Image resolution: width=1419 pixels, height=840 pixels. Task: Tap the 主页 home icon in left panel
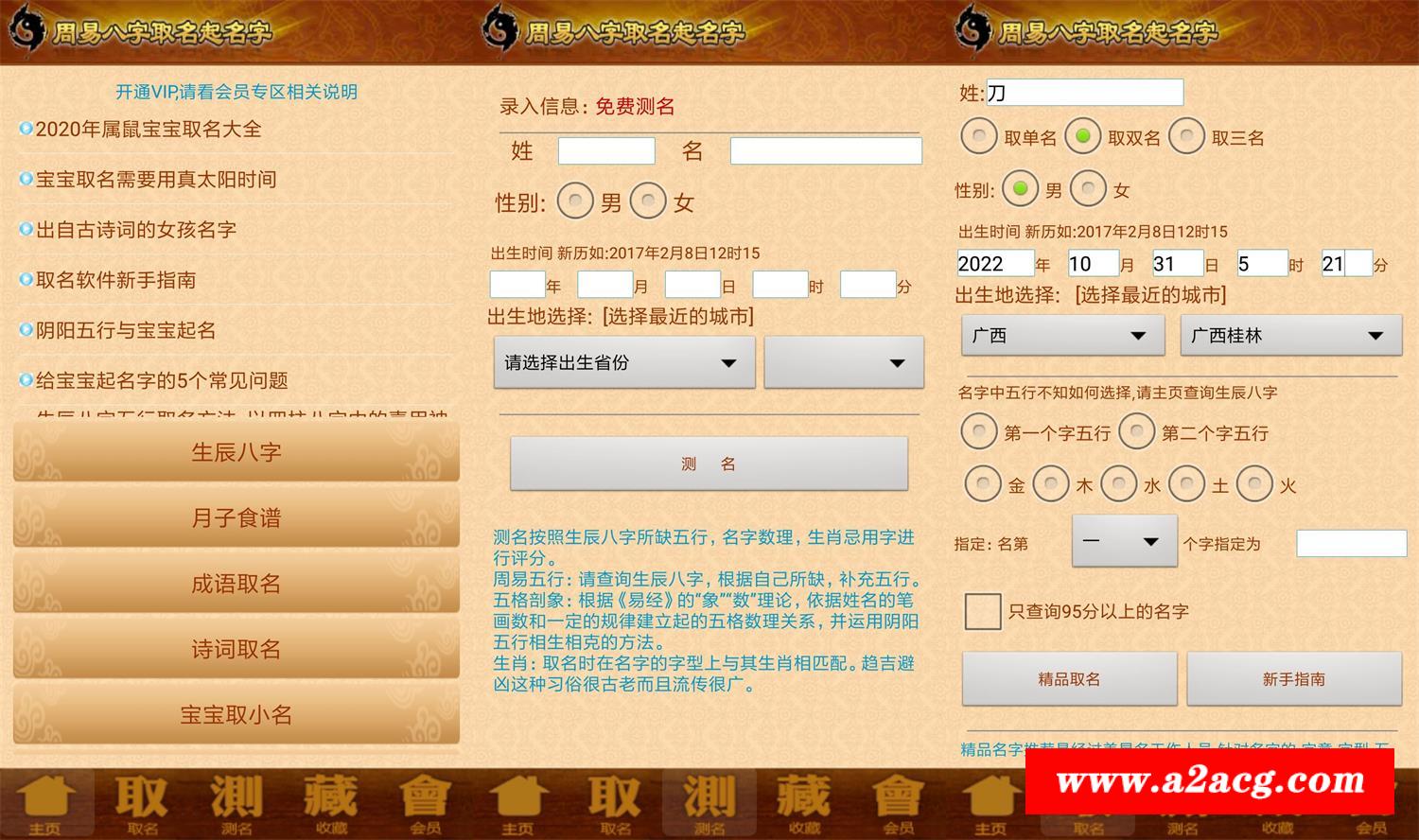pos(45,803)
